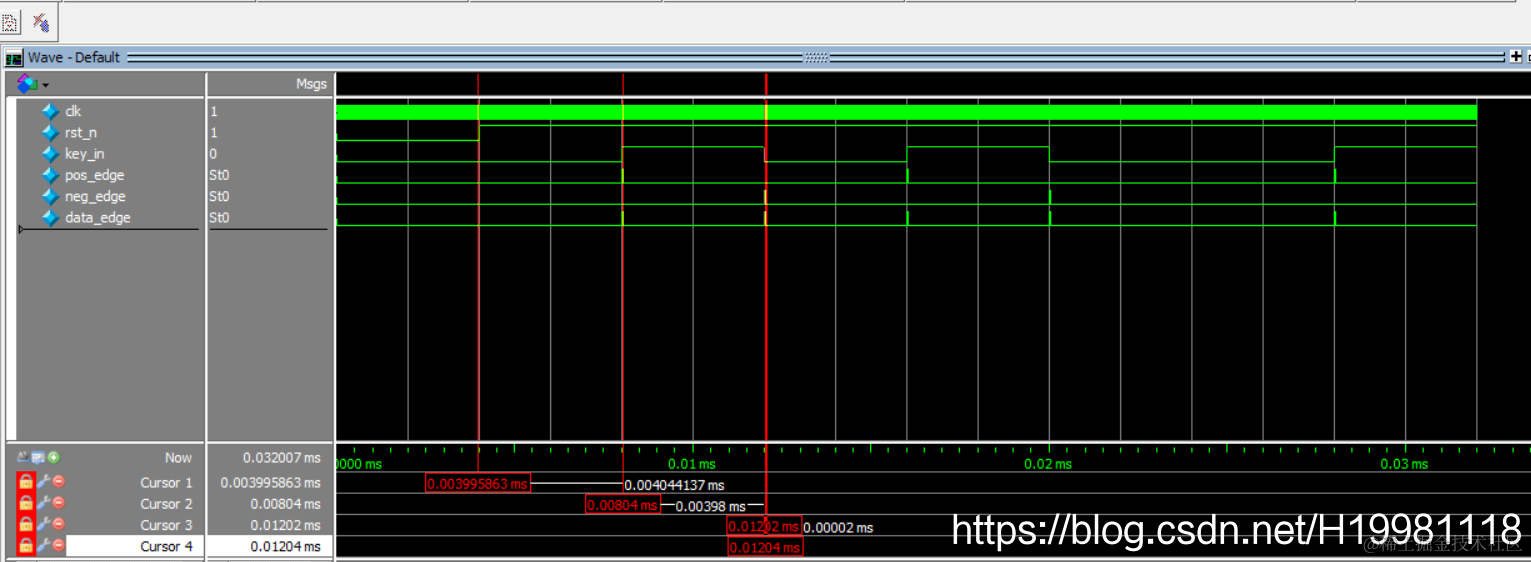
Task: Toggle the lock on Cursor 2
Action: pos(26,504)
